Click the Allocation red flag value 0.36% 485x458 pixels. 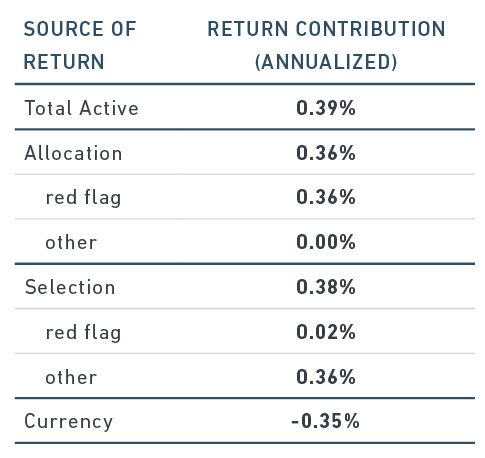326,197
